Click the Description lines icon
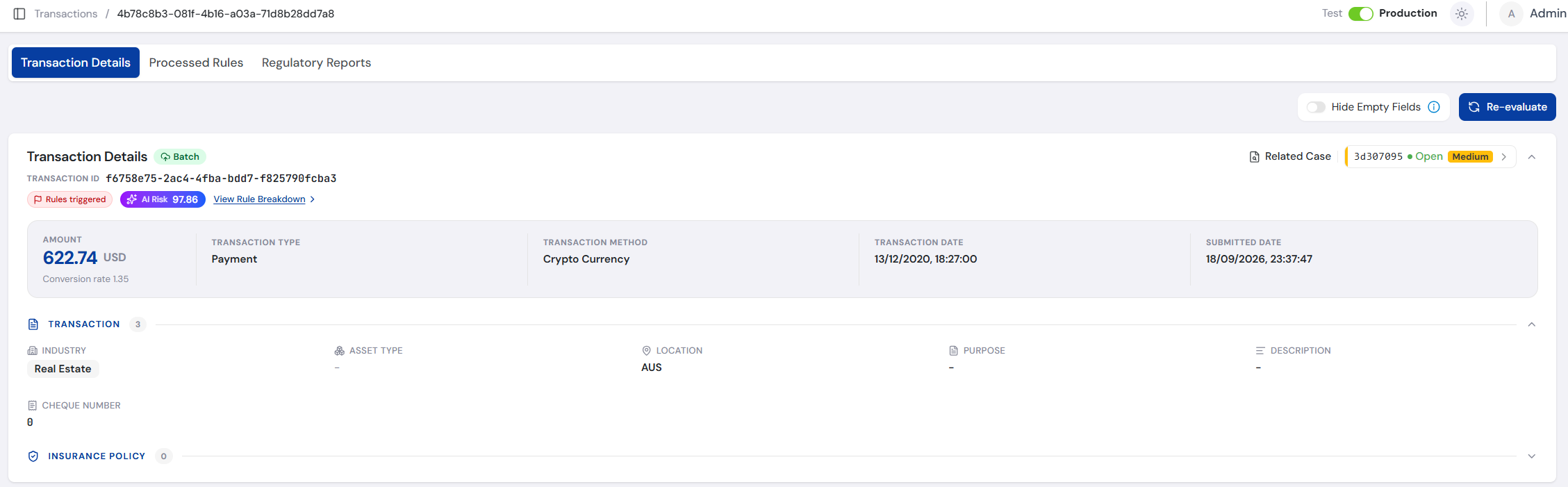This screenshot has height=487, width=1568. click(x=1260, y=351)
